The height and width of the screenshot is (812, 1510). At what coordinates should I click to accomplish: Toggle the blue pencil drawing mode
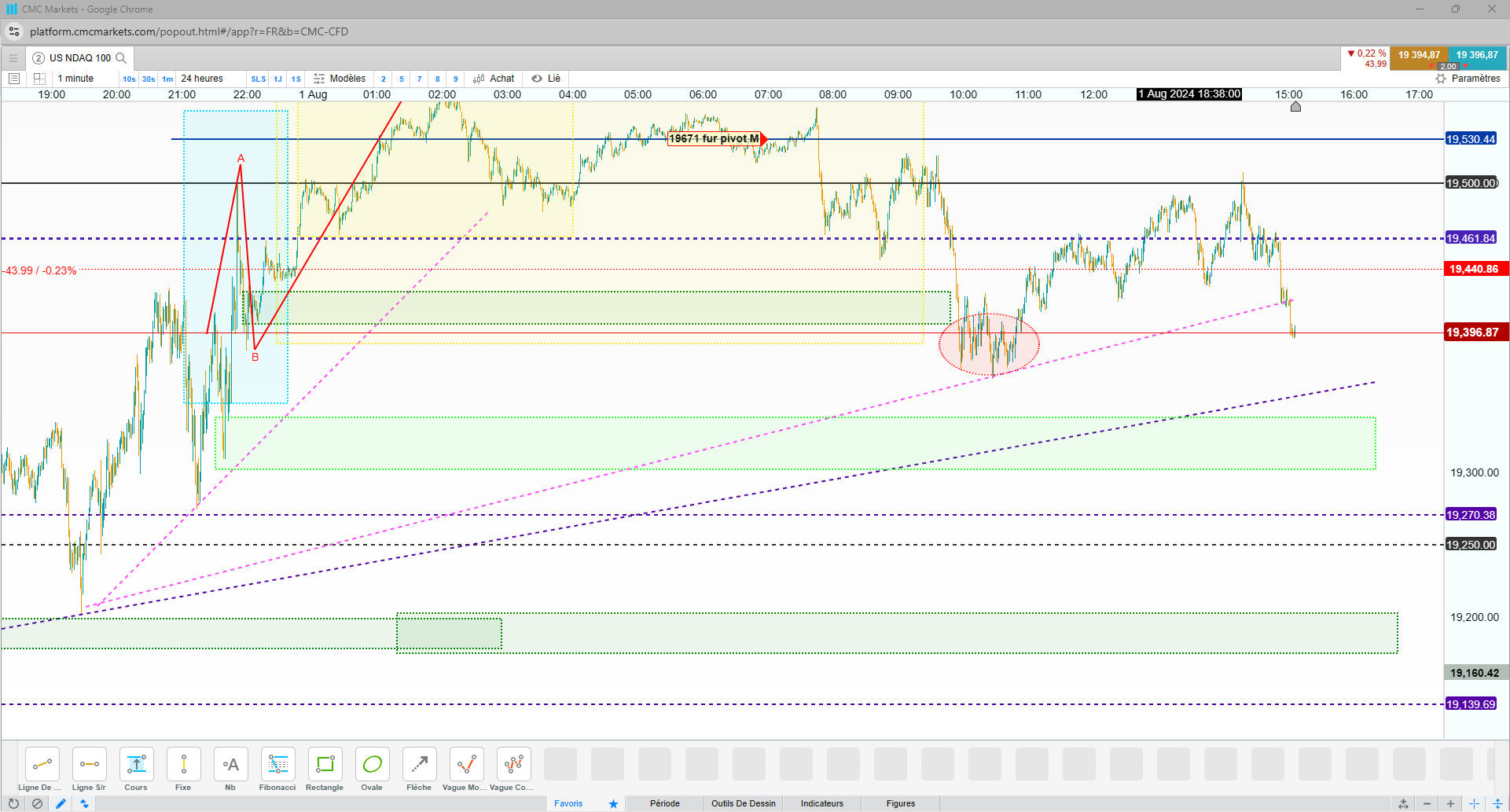pyautogui.click(x=61, y=803)
